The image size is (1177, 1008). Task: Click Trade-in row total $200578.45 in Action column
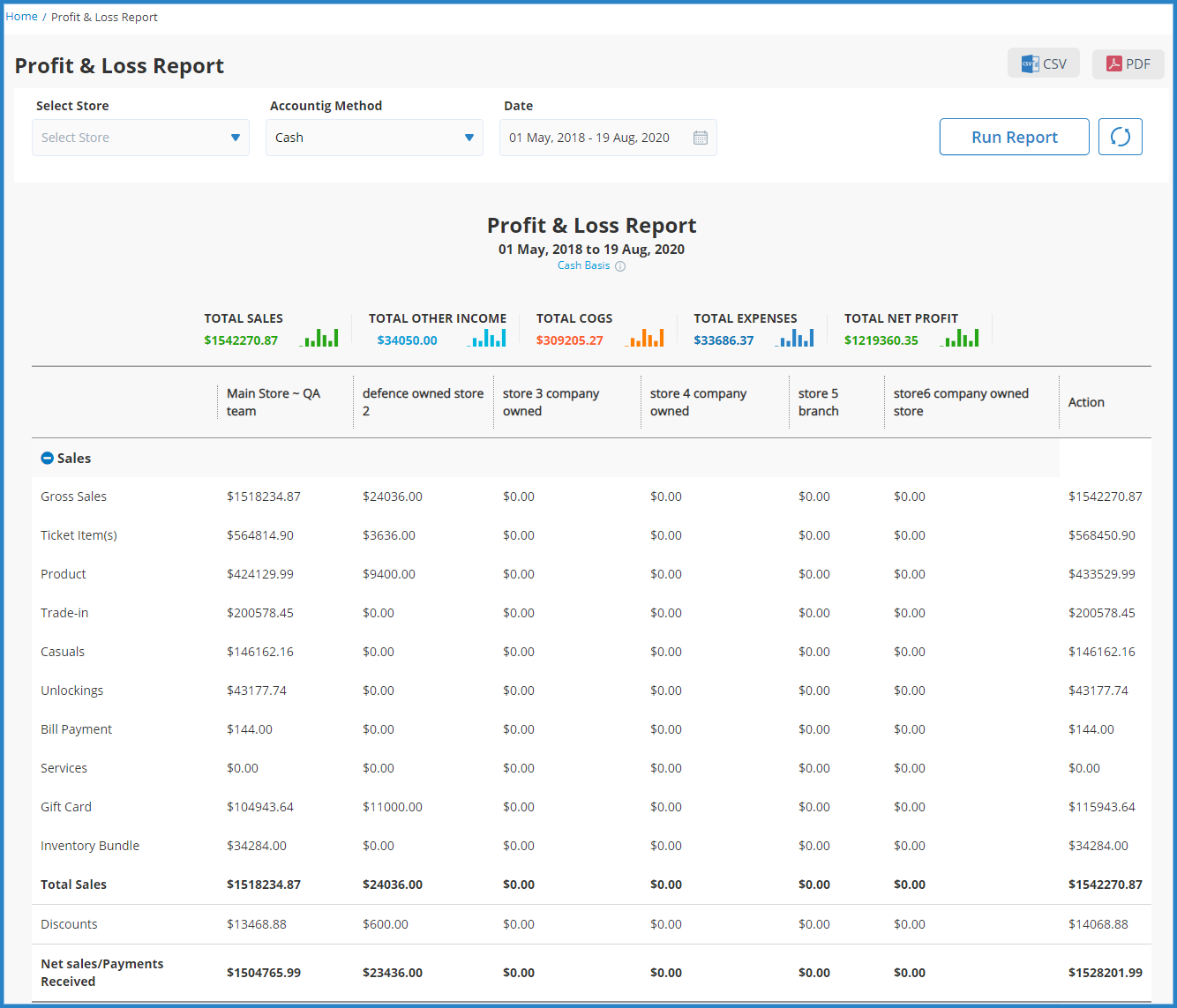click(x=1102, y=613)
